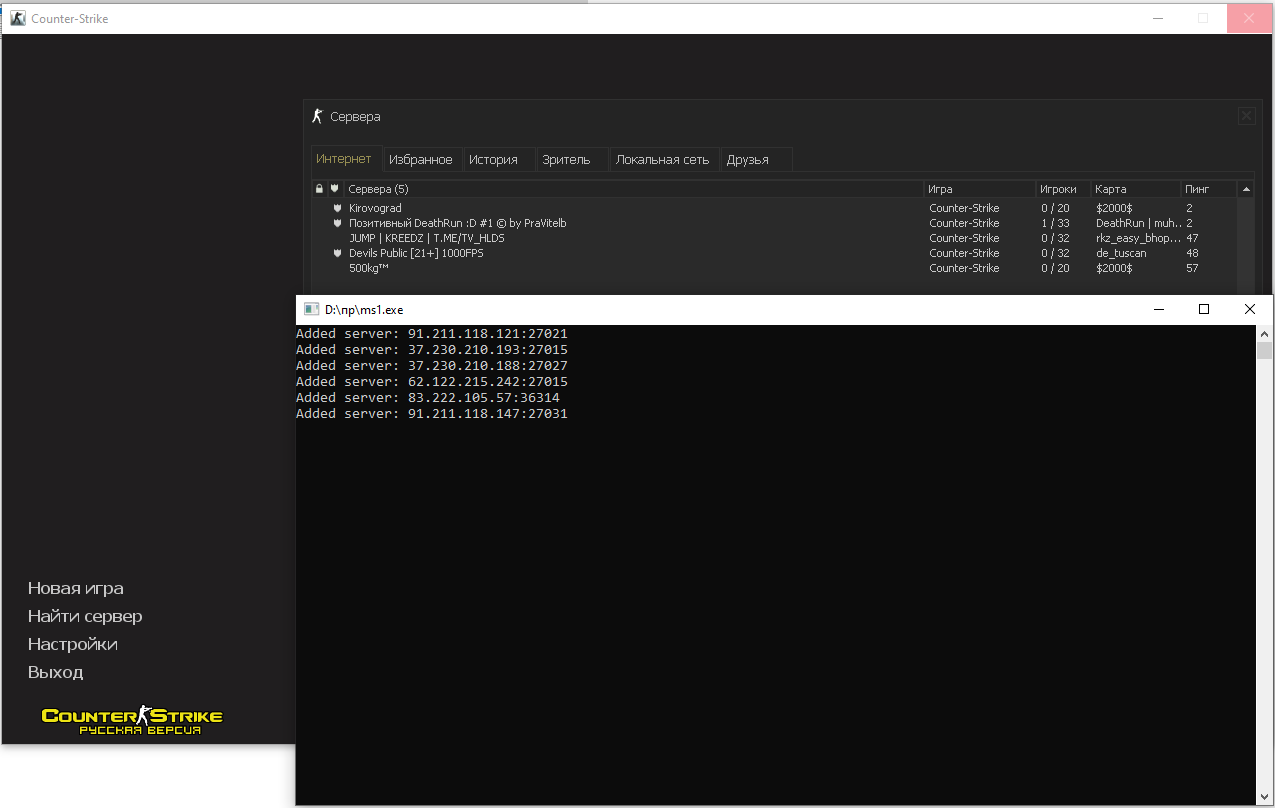1275x808 pixels.
Task: Click console line 91.211.118.147:27031
Action: tap(432, 413)
